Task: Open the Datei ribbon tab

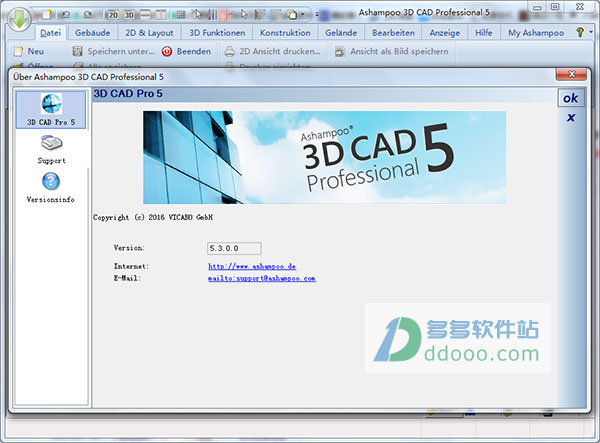Action: click(x=51, y=33)
